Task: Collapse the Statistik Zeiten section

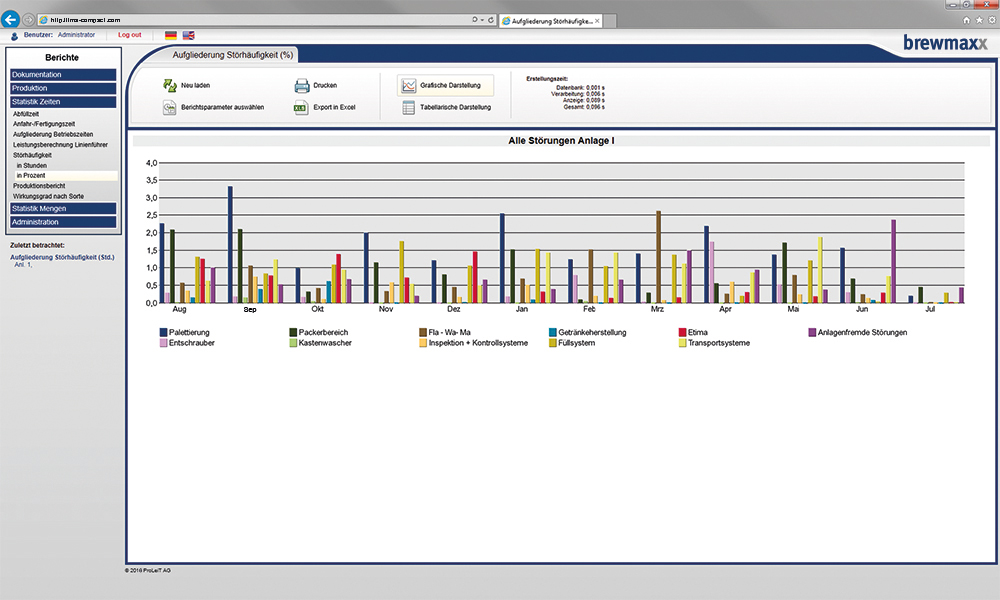Action: (62, 101)
